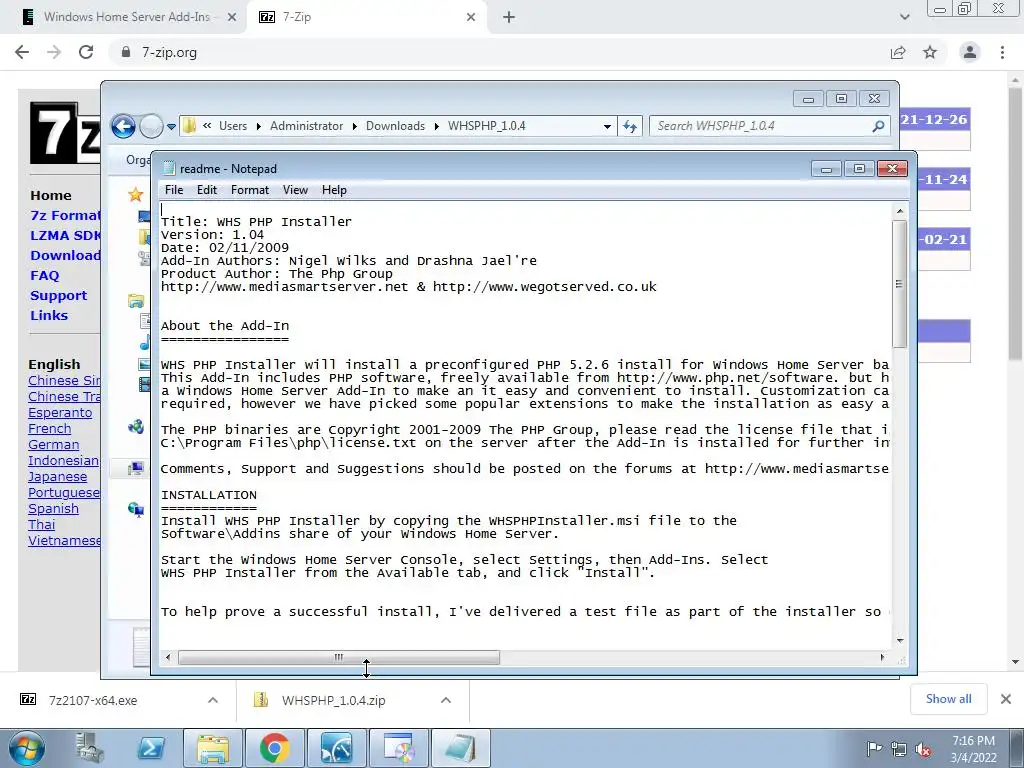Select the German language link
Viewport: 1024px width, 768px height.
[54, 445]
